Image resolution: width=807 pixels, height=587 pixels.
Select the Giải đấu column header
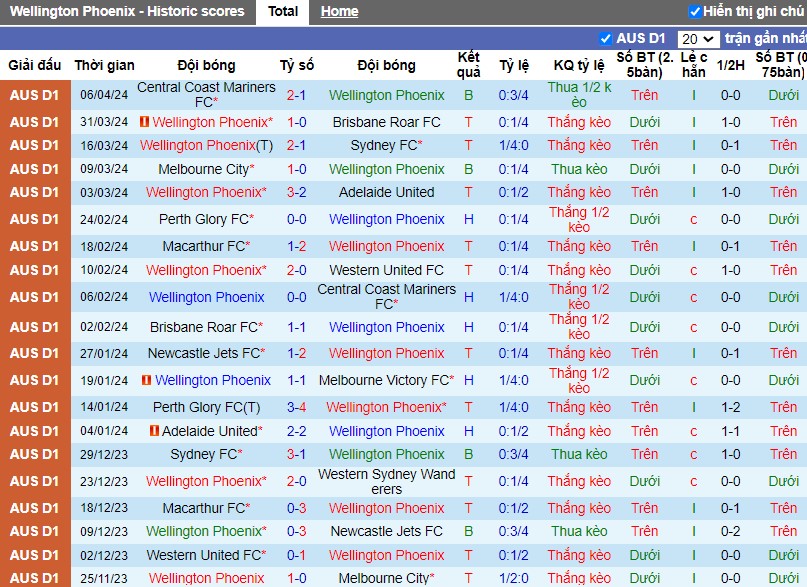coord(34,65)
